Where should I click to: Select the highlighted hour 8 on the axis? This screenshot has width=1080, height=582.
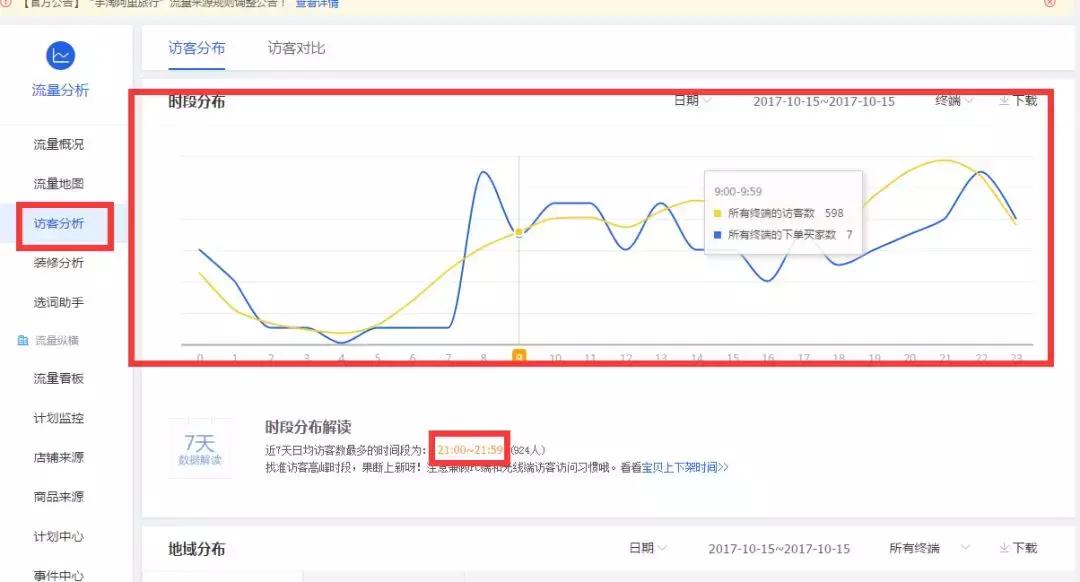[520, 355]
